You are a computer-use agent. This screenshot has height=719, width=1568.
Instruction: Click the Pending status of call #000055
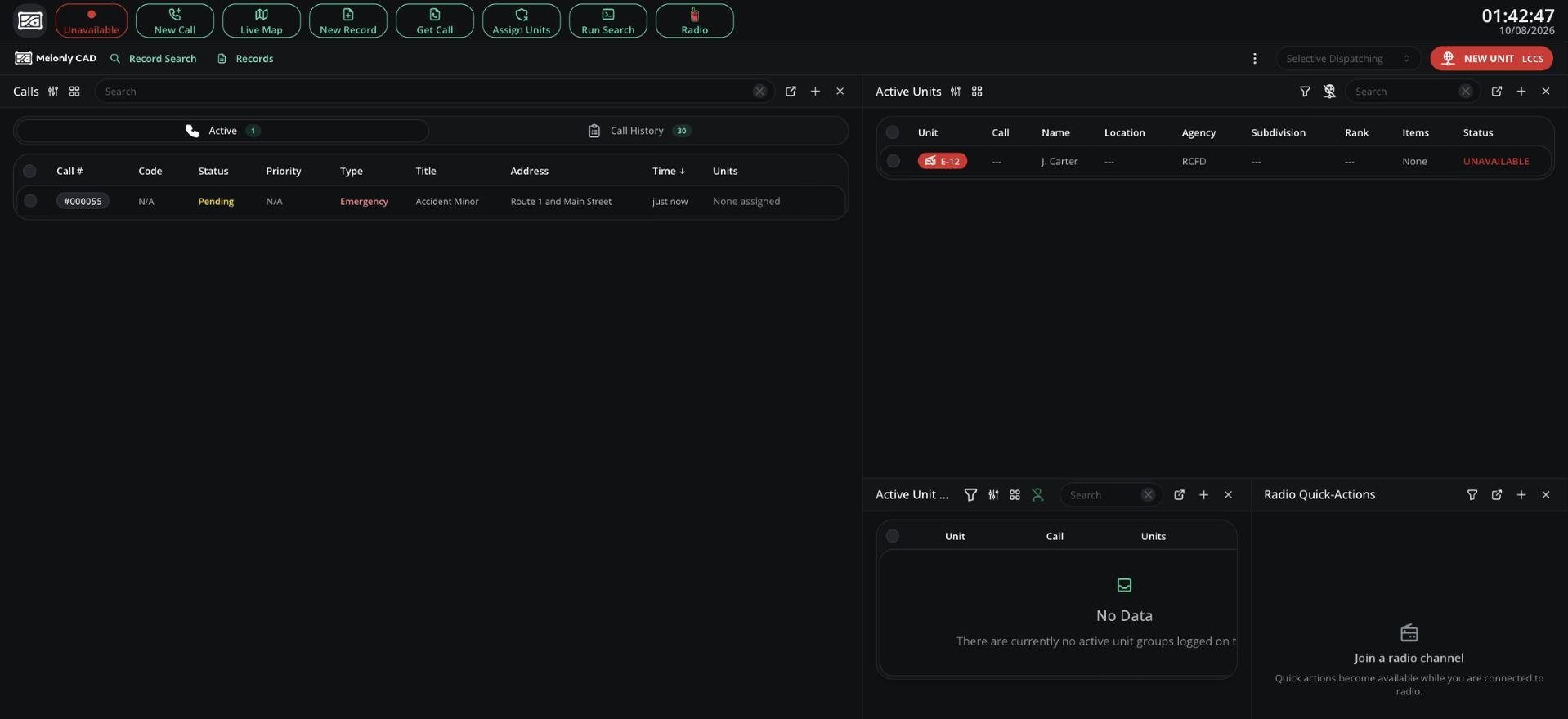216,202
